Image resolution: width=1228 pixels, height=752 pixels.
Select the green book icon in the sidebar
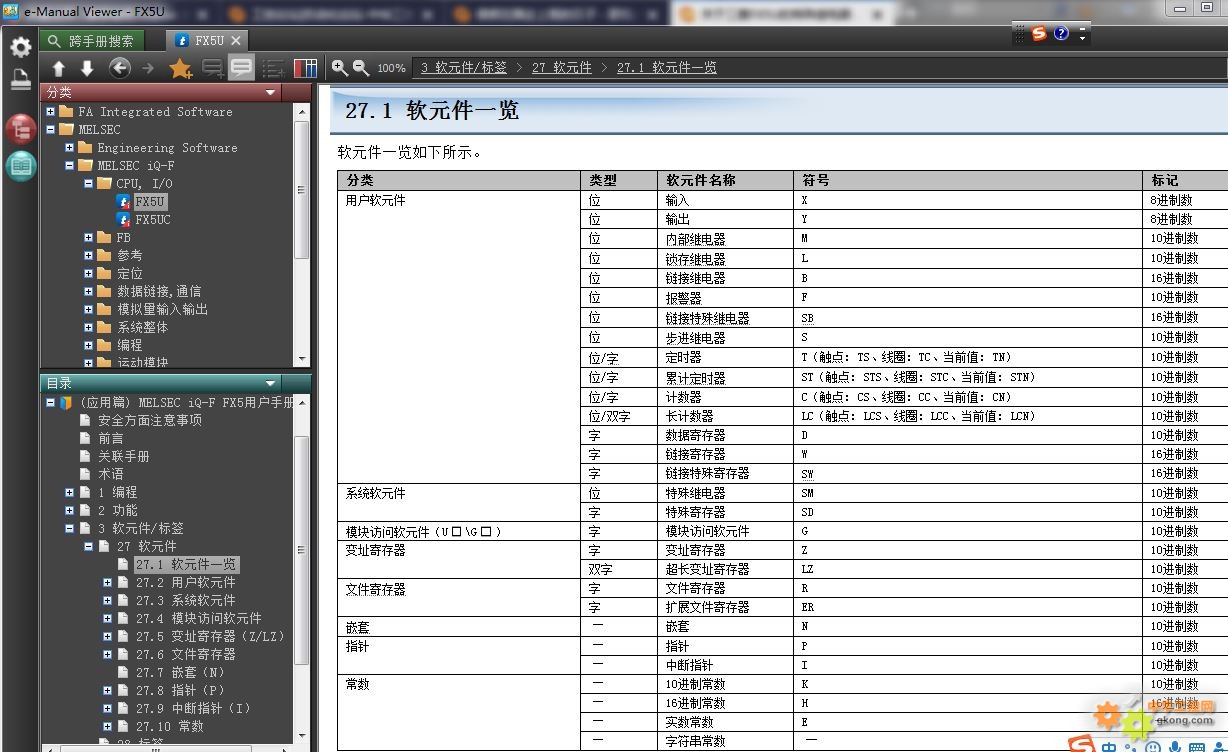[20, 166]
